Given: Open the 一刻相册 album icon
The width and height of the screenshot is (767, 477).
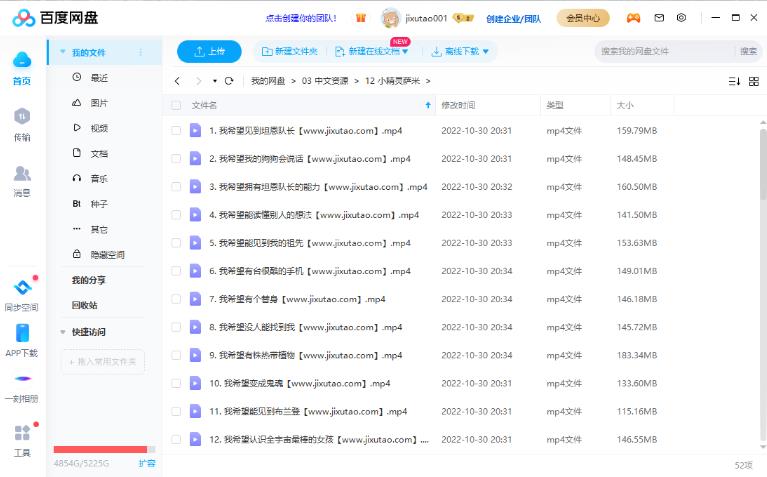Looking at the screenshot, I should 23,378.
